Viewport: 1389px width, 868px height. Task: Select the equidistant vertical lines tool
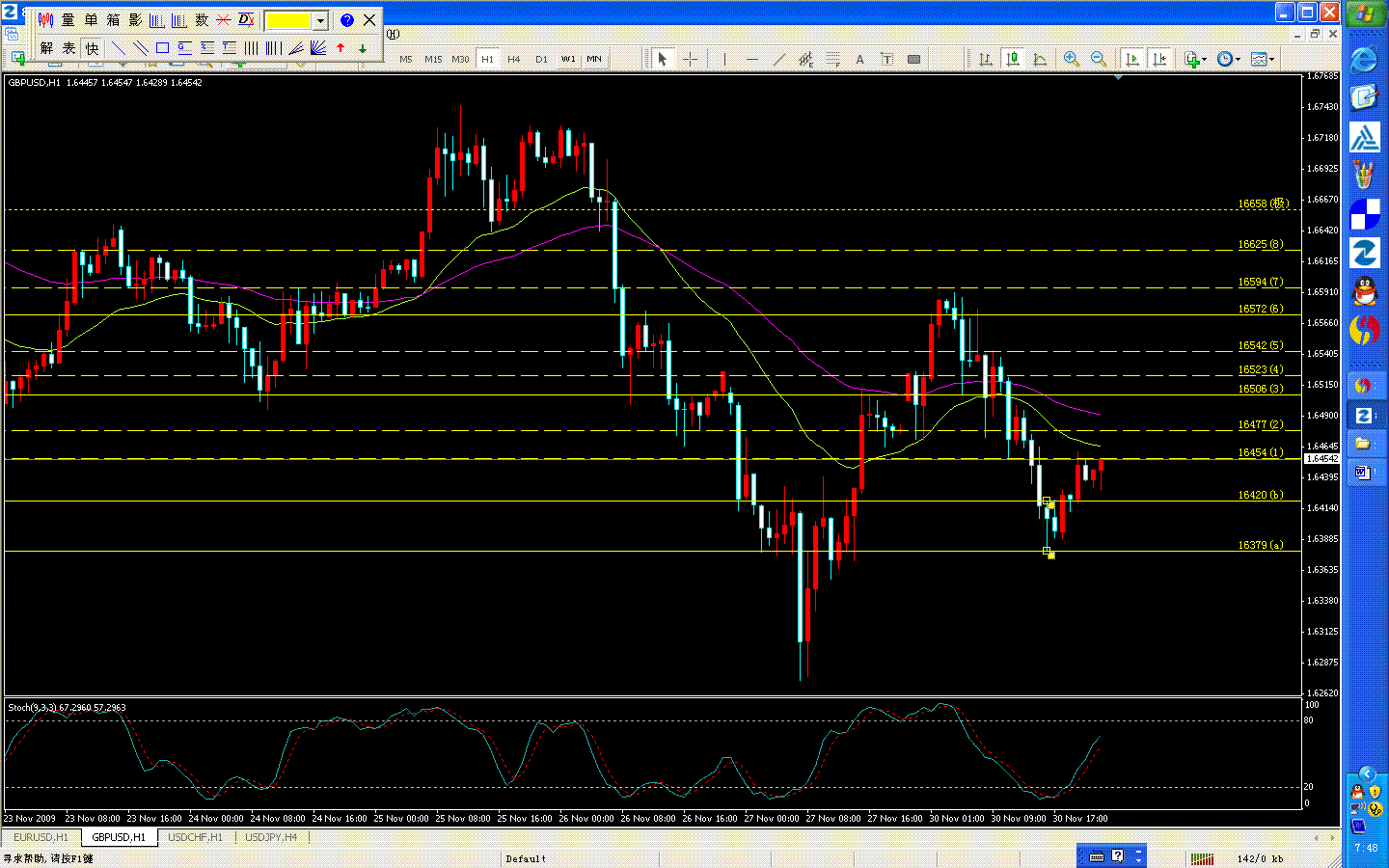252,47
